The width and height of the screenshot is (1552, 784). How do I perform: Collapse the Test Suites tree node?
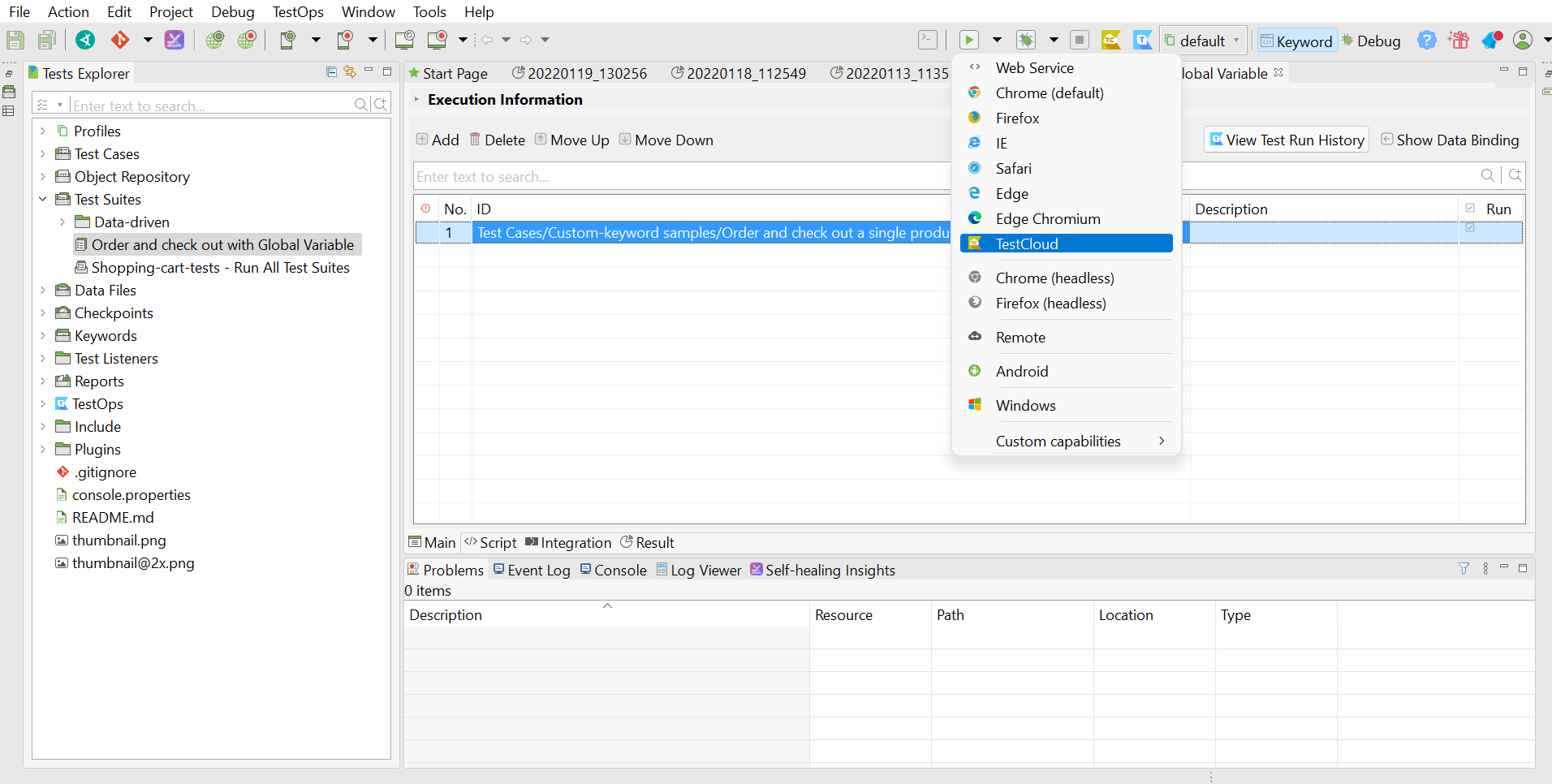43,199
